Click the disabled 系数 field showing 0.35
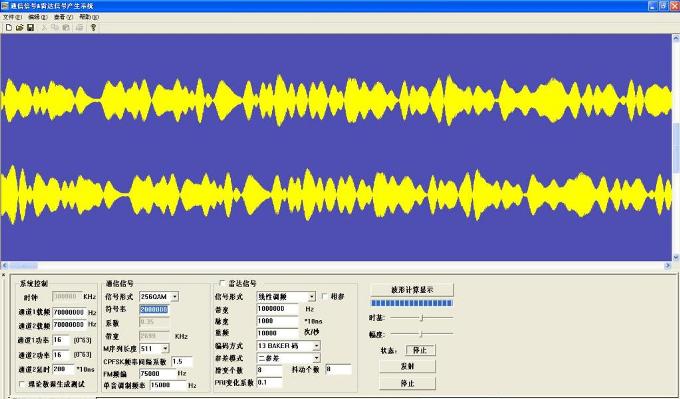 (154, 322)
